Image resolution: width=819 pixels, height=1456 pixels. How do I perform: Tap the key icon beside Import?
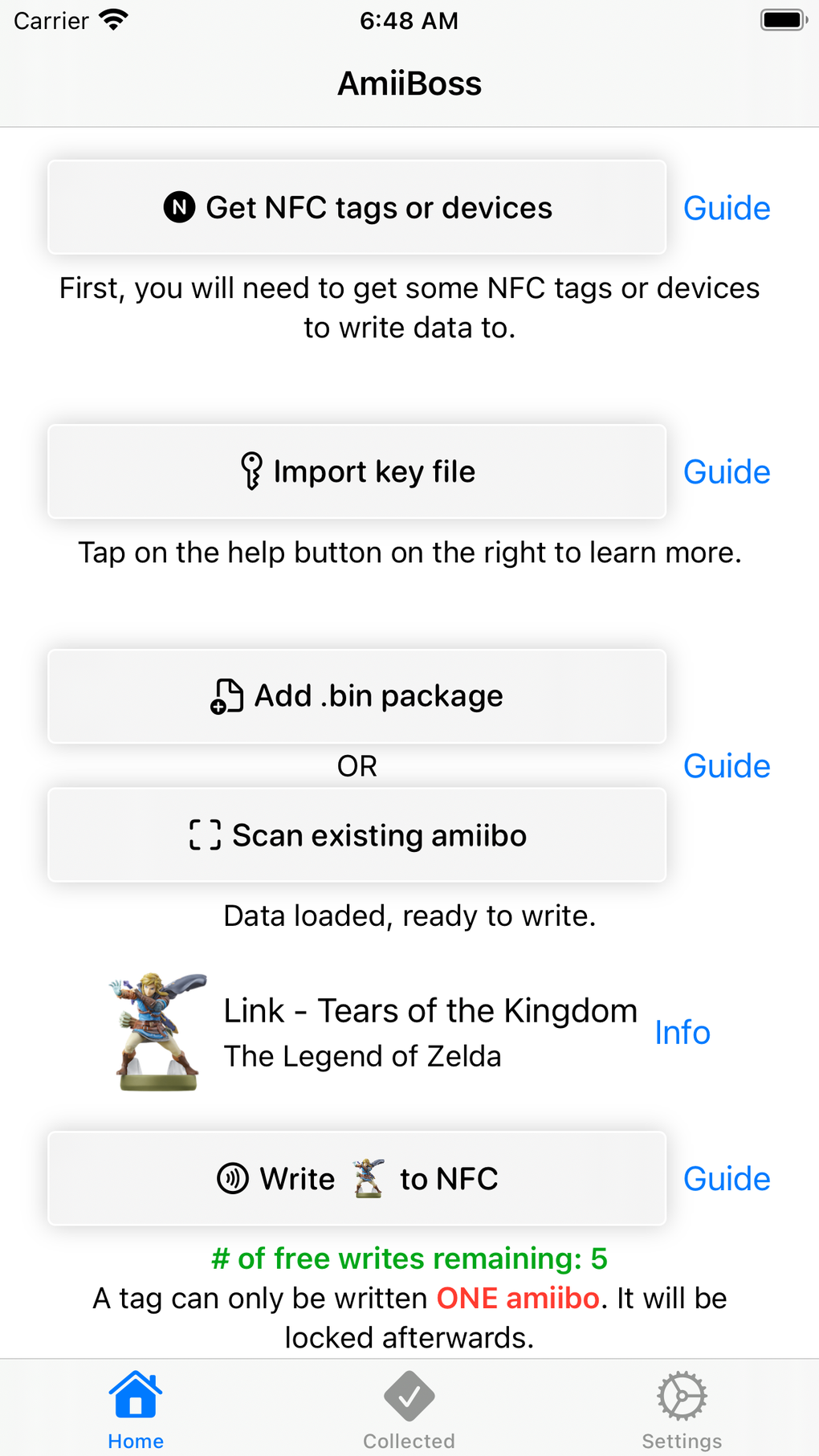click(x=251, y=471)
